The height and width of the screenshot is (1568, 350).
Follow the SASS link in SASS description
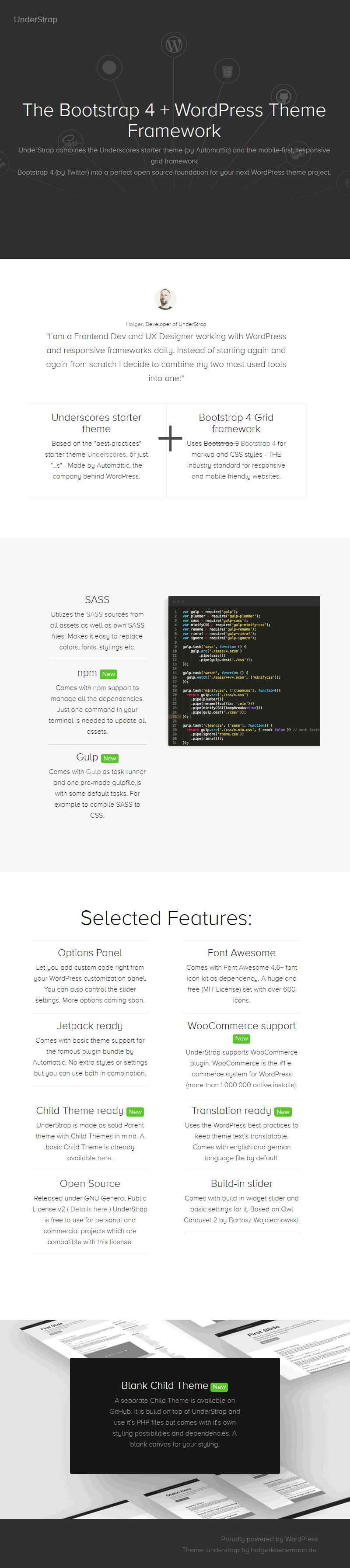pos(94,615)
